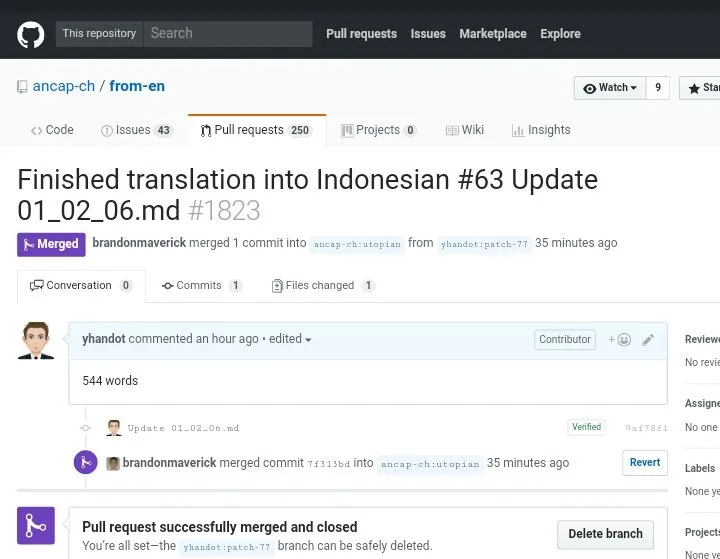
Task: Click the purple Merged status badge
Action: 51,244
